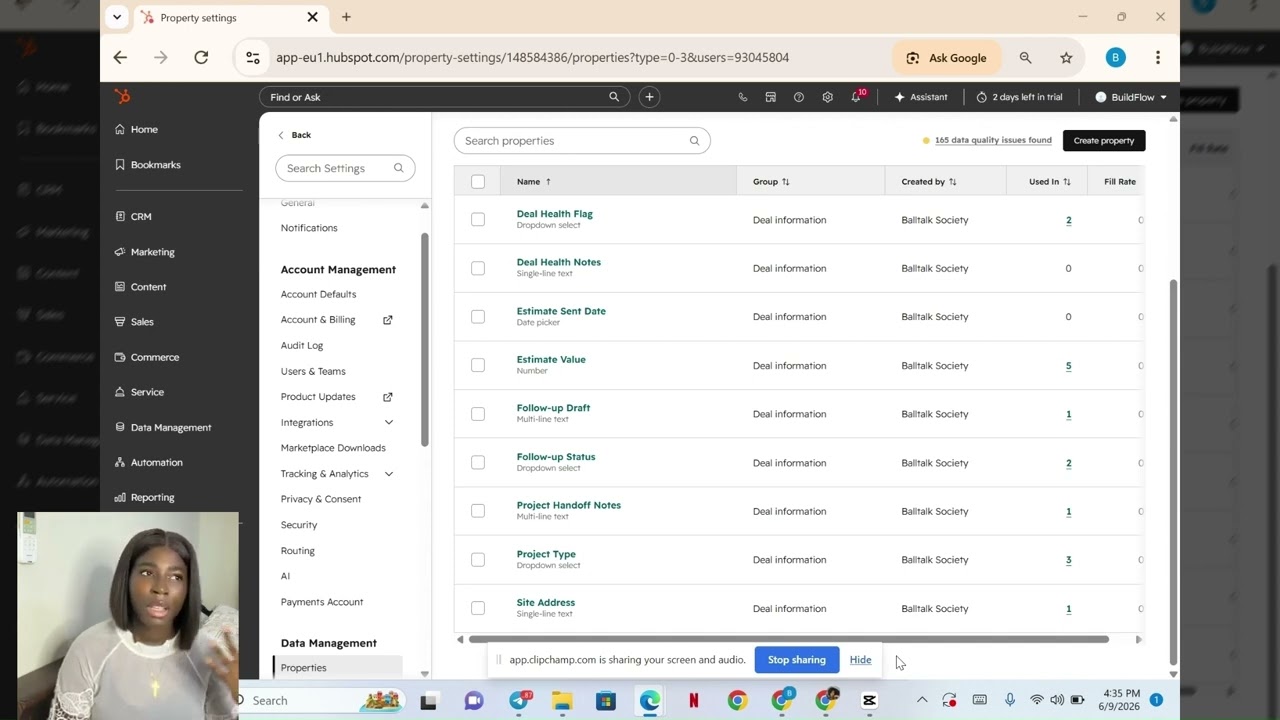Go Back from settings sidebar

pyautogui.click(x=294, y=135)
